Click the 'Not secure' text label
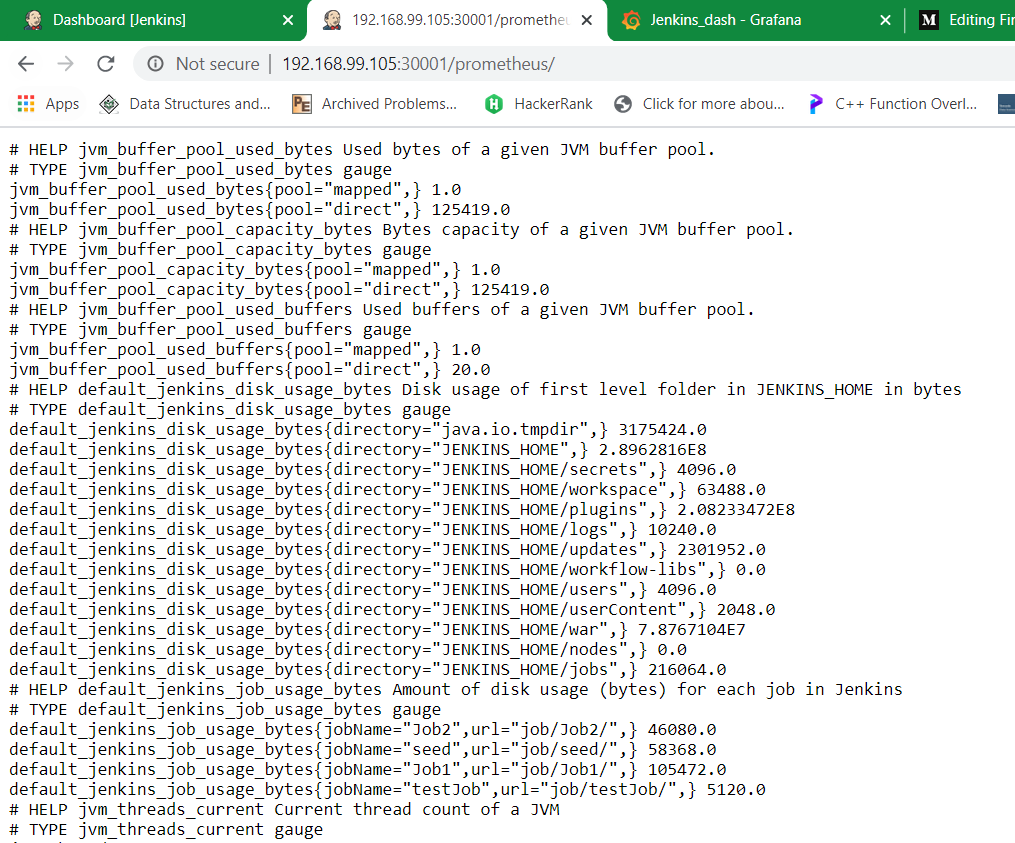The height and width of the screenshot is (843, 1015). [217, 63]
